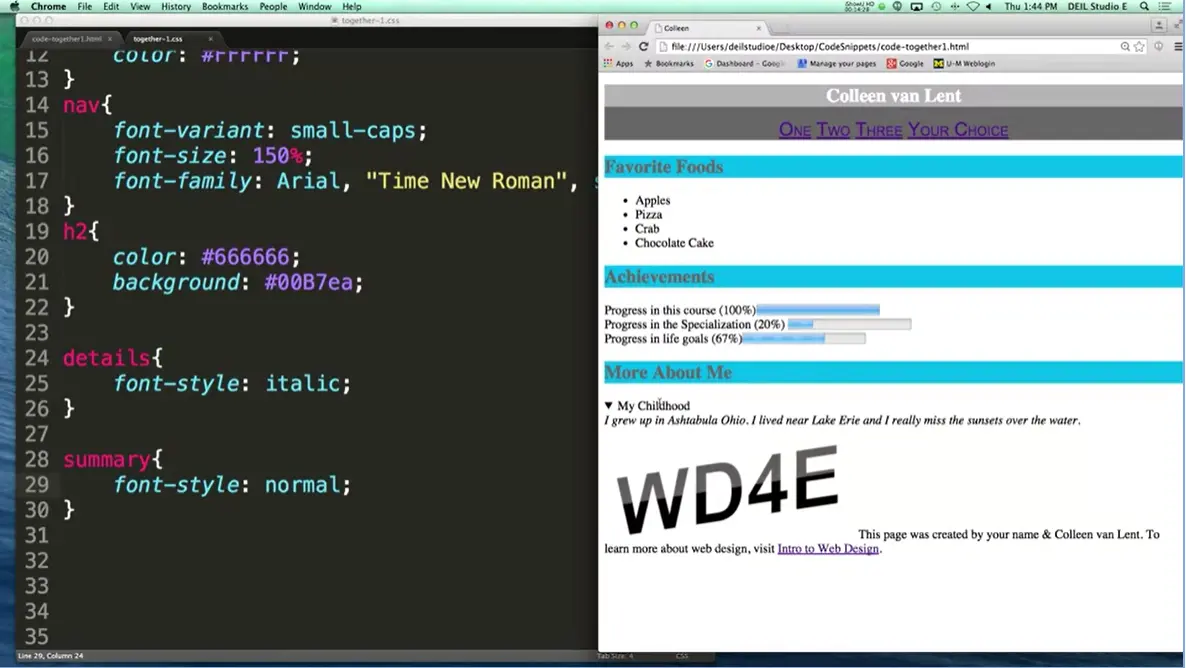Open the History menu in the menu bar

[175, 6]
